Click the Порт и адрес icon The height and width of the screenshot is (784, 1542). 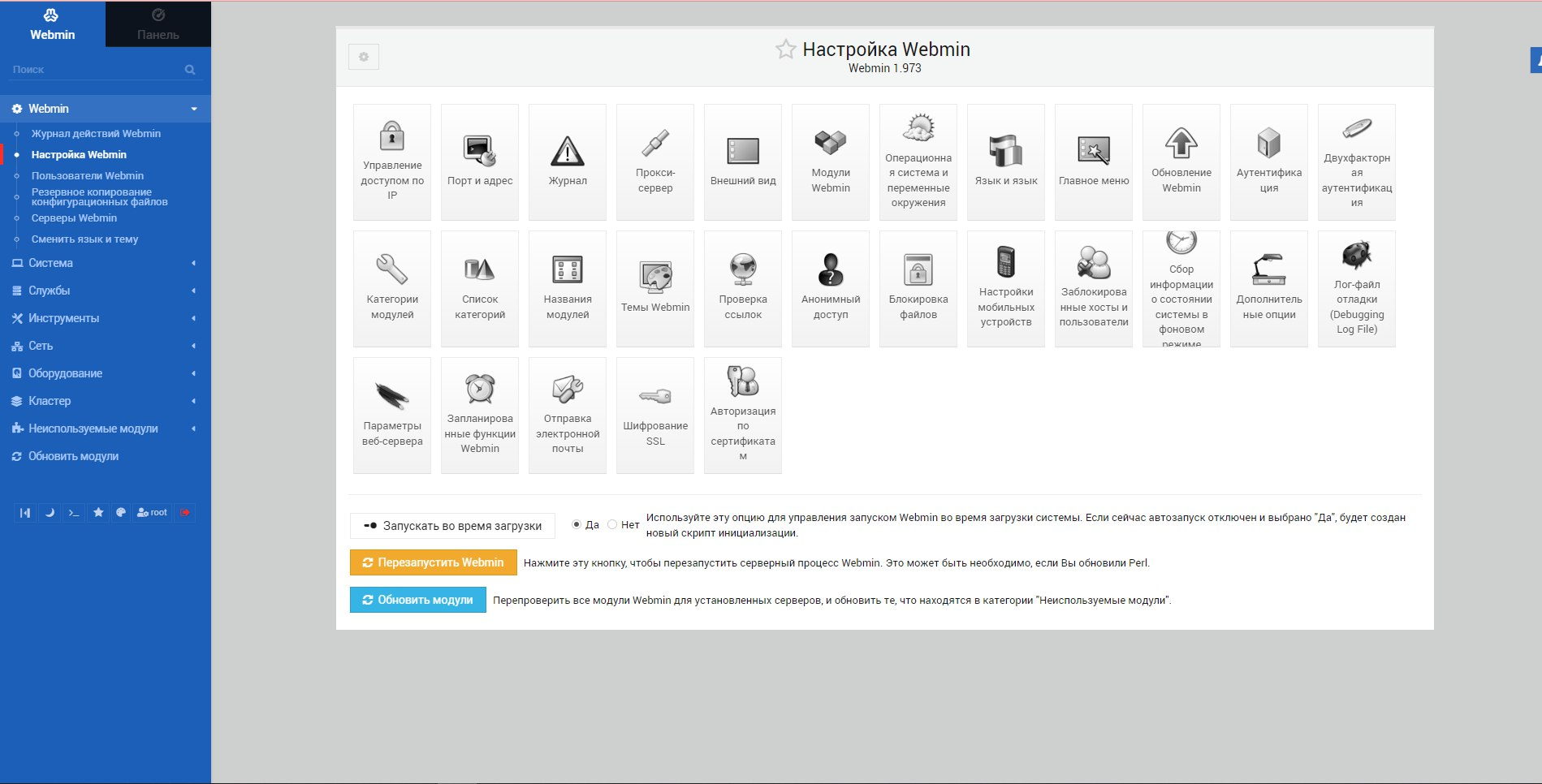(x=480, y=162)
